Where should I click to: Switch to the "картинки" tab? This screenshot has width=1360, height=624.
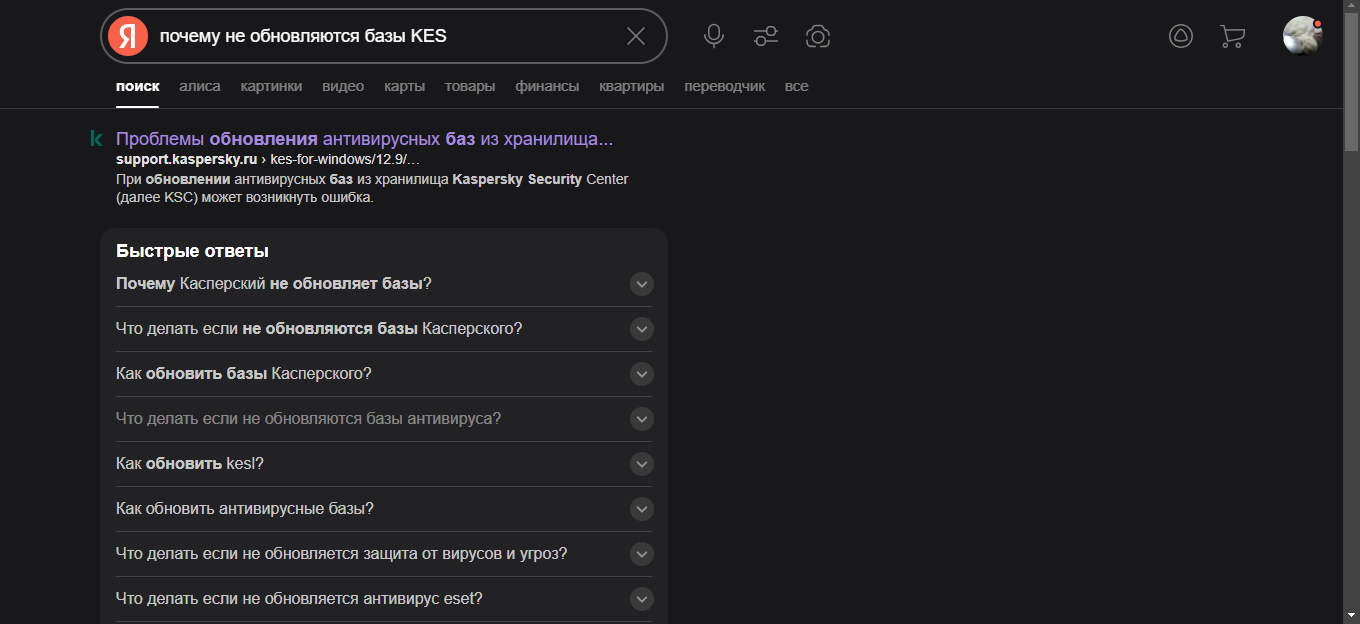click(271, 86)
